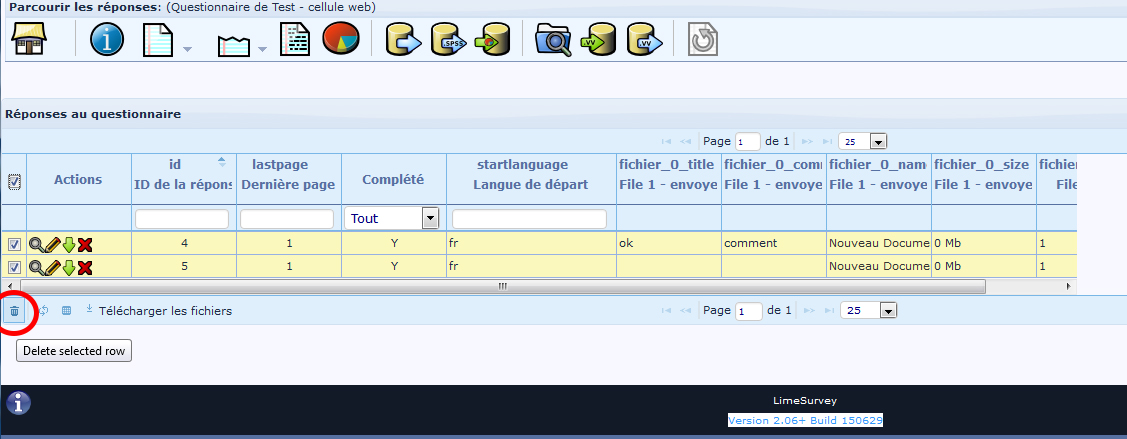Click the pencil edit icon for response 5
Image resolution: width=1127 pixels, height=439 pixels.
tap(52, 267)
